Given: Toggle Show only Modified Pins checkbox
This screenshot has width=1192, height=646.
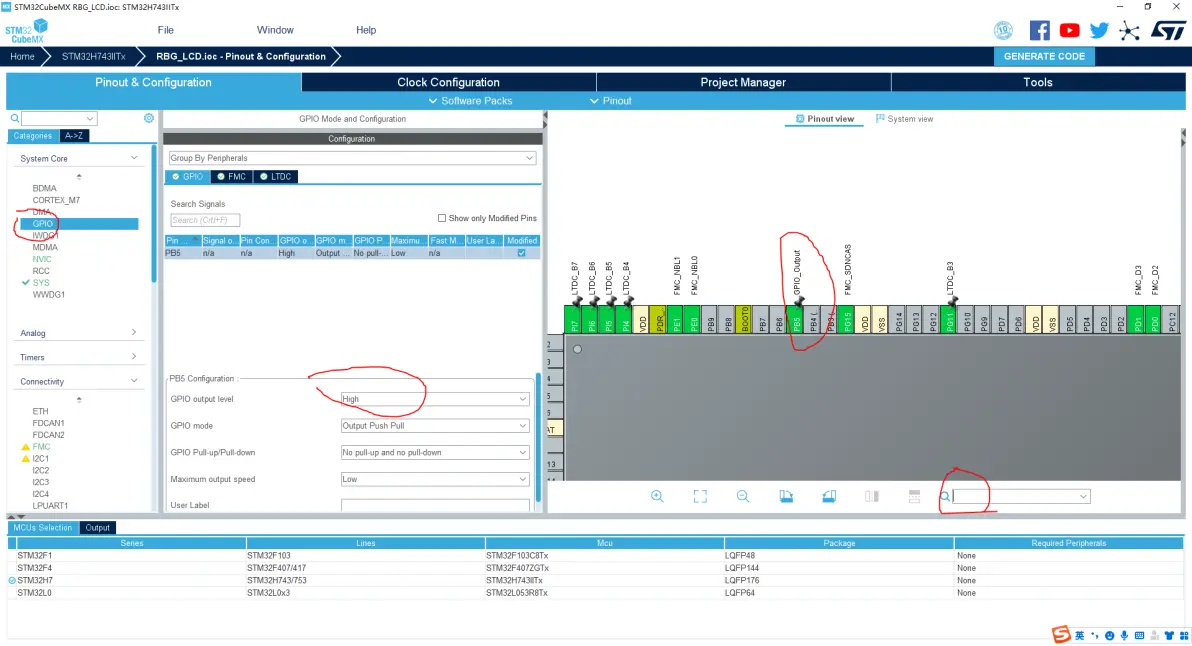Looking at the screenshot, I should click(x=442, y=218).
